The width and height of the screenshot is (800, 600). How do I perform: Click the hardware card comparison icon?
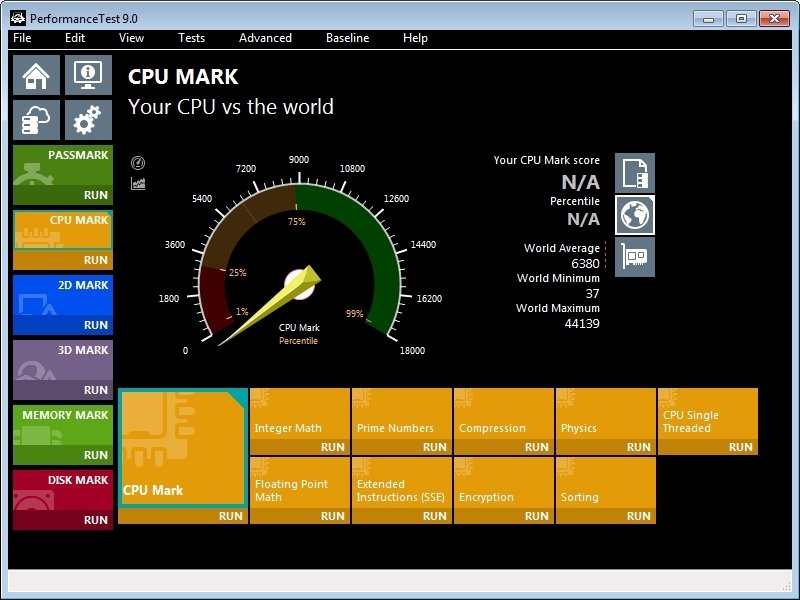tap(634, 257)
